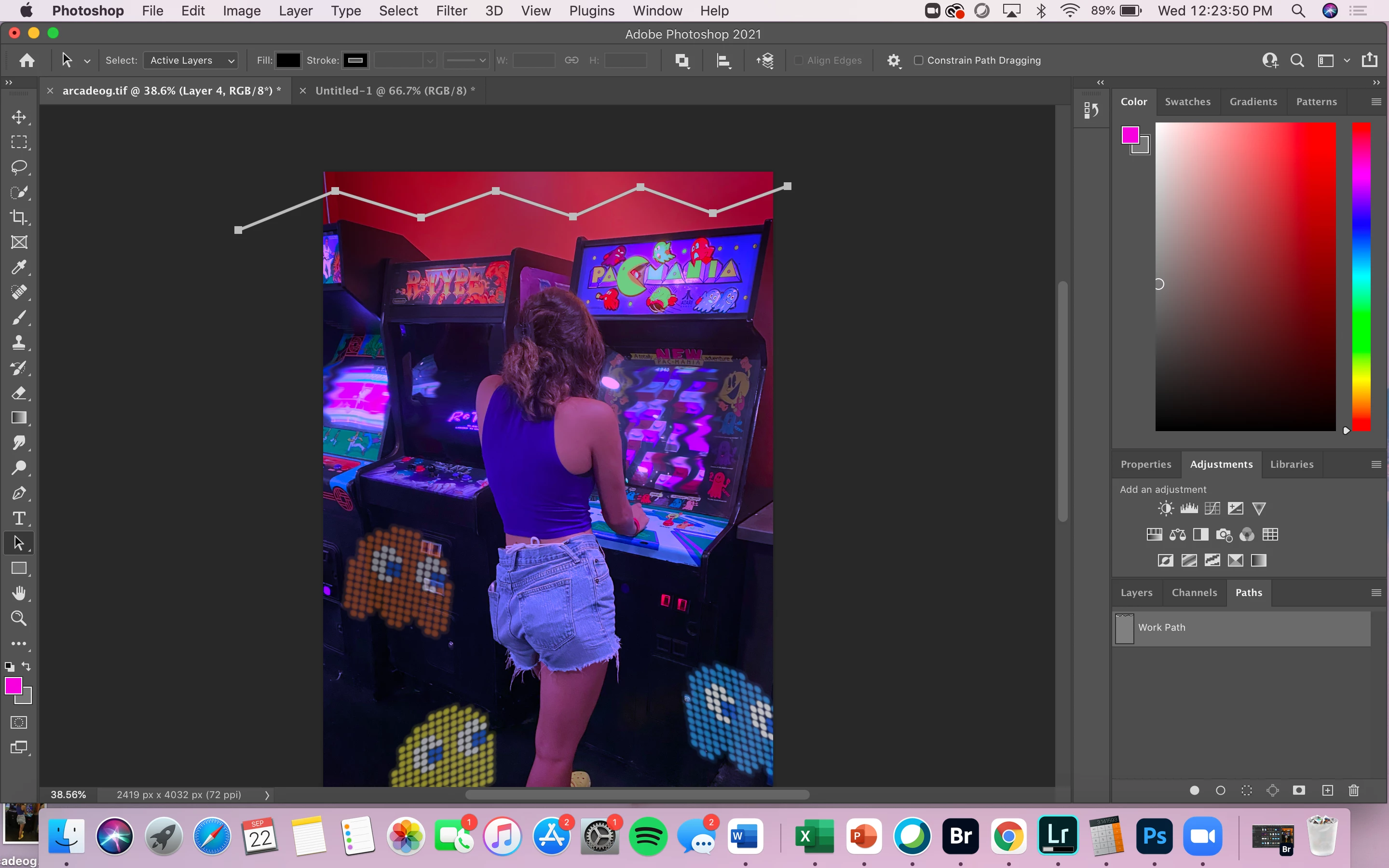Select the Zoom tool
This screenshot has width=1389, height=868.
(x=19, y=618)
